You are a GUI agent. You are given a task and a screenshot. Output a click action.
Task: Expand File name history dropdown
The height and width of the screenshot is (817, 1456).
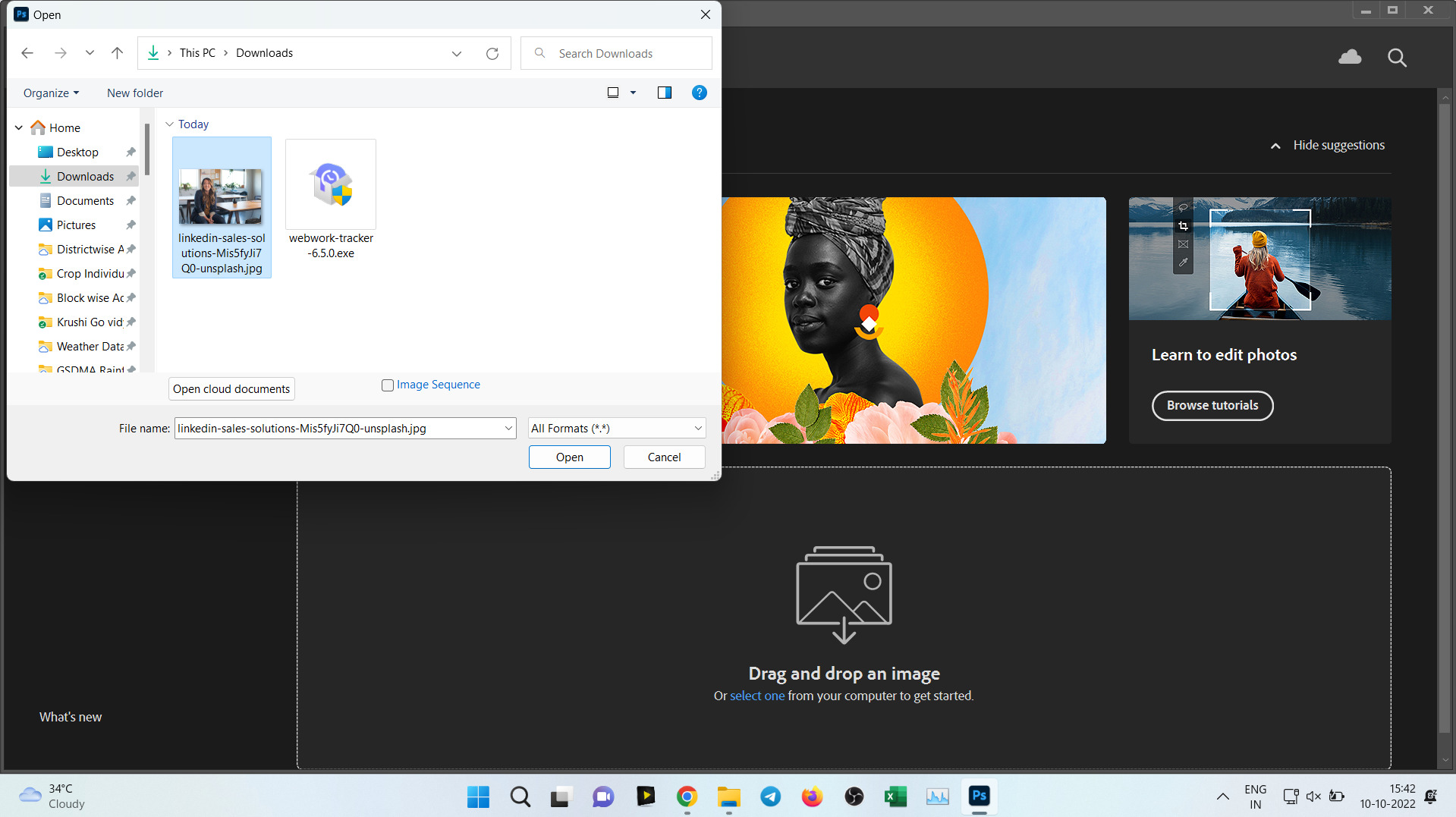coord(508,428)
